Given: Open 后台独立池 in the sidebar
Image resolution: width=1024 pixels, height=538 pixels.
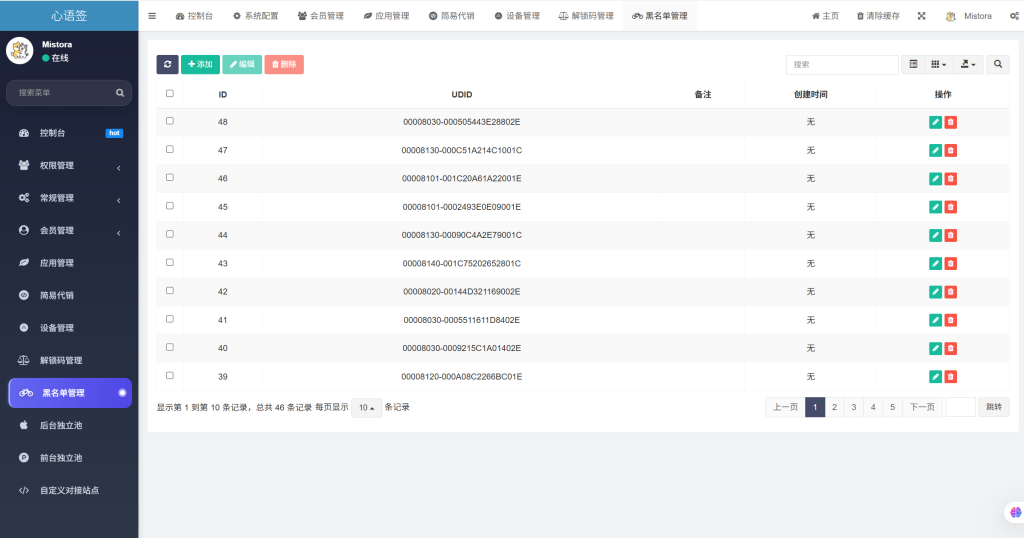Looking at the screenshot, I should tap(69, 425).
